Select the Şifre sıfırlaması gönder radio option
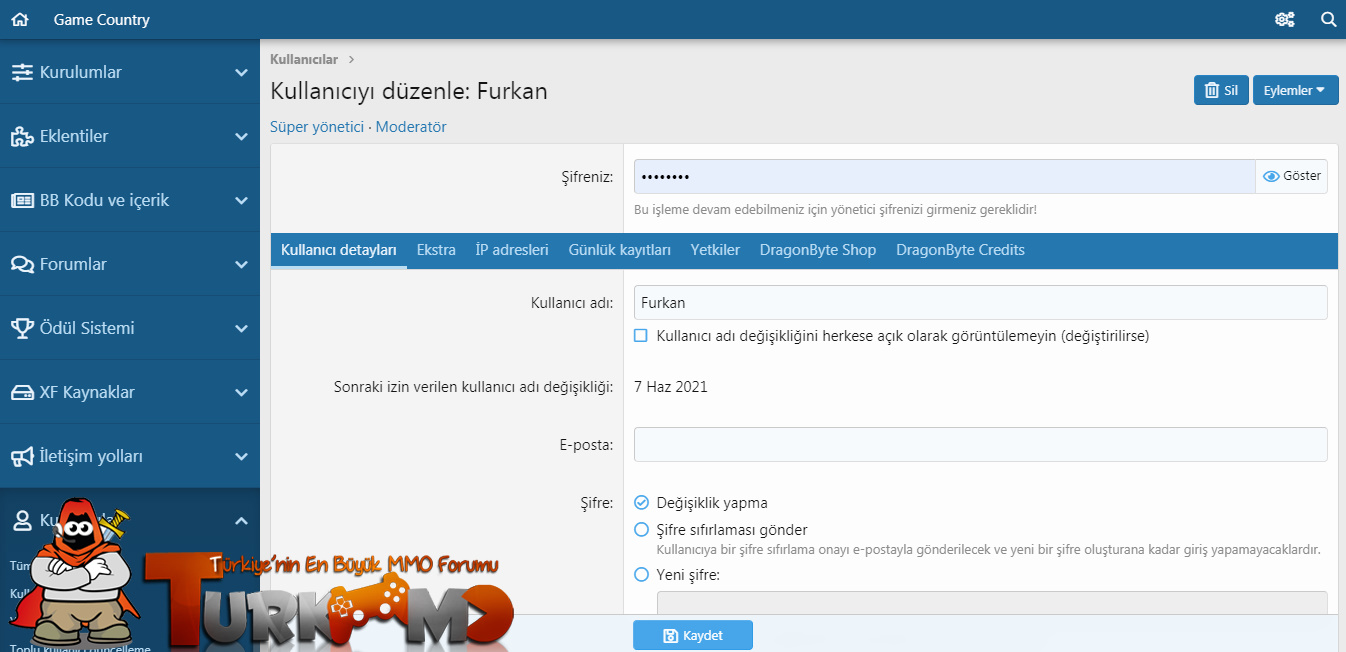This screenshot has width=1346, height=652. [x=642, y=530]
